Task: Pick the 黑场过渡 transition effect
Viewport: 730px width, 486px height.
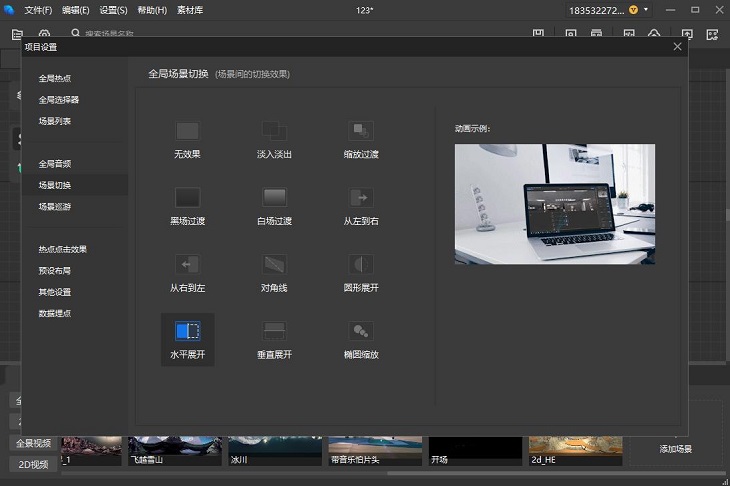Action: pyautogui.click(x=187, y=197)
